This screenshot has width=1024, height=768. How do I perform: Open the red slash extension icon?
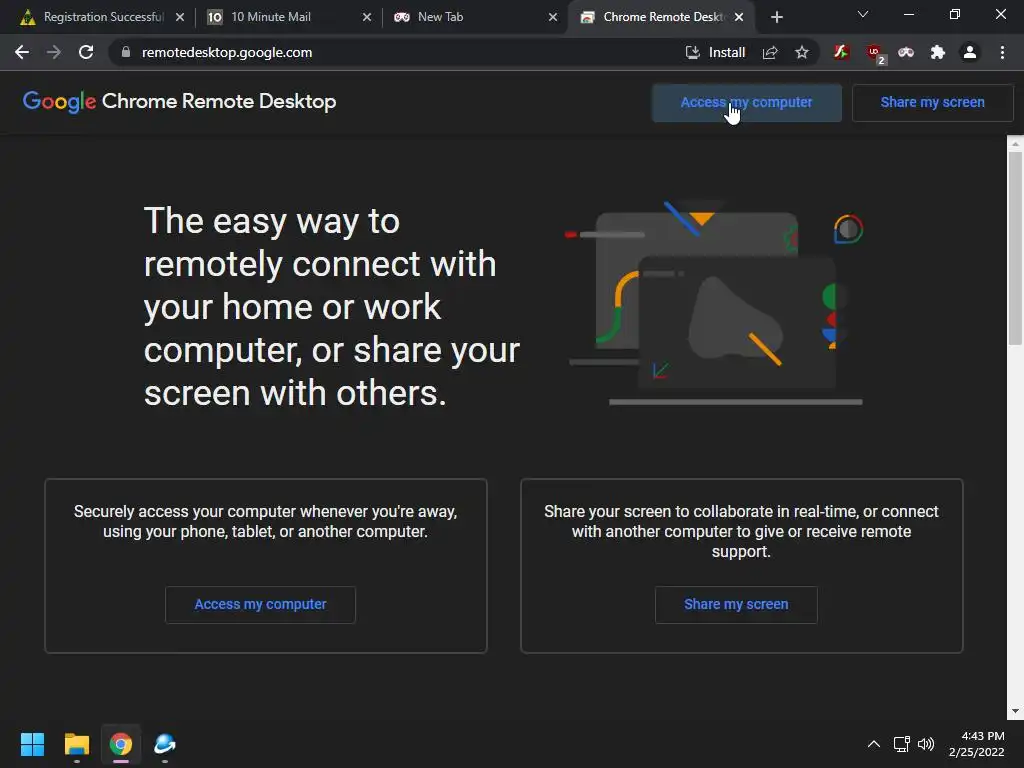(x=841, y=52)
